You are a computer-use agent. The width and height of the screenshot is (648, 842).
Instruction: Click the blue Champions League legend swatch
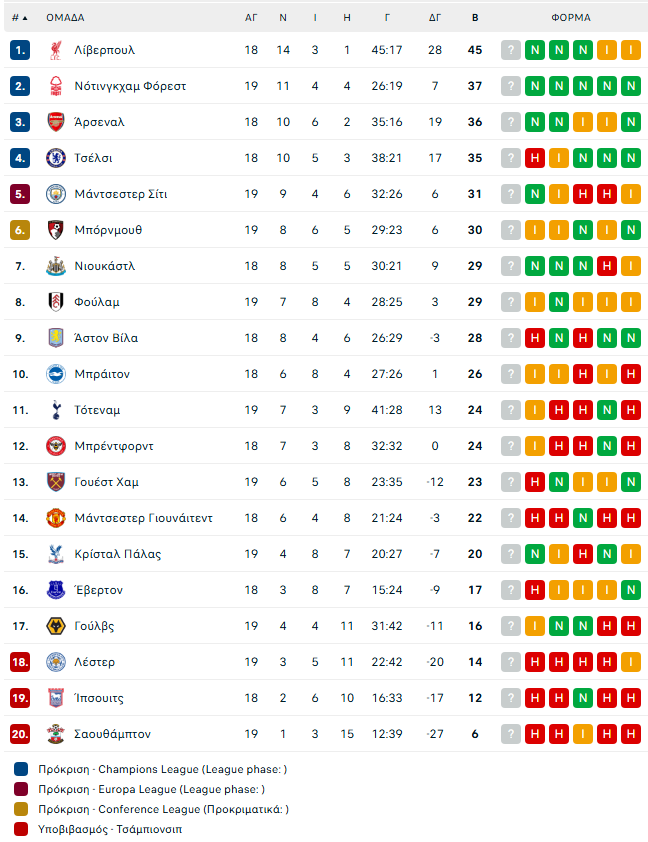[x=22, y=769]
